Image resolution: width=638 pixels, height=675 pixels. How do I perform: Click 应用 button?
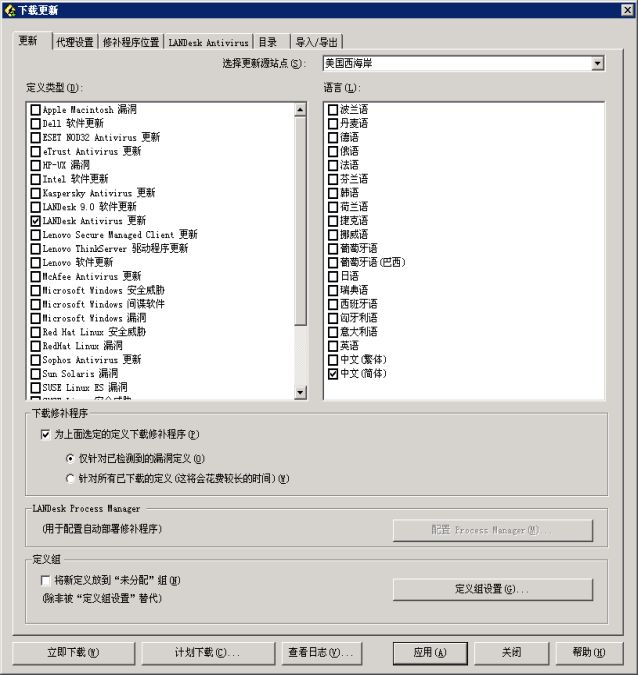(x=430, y=653)
